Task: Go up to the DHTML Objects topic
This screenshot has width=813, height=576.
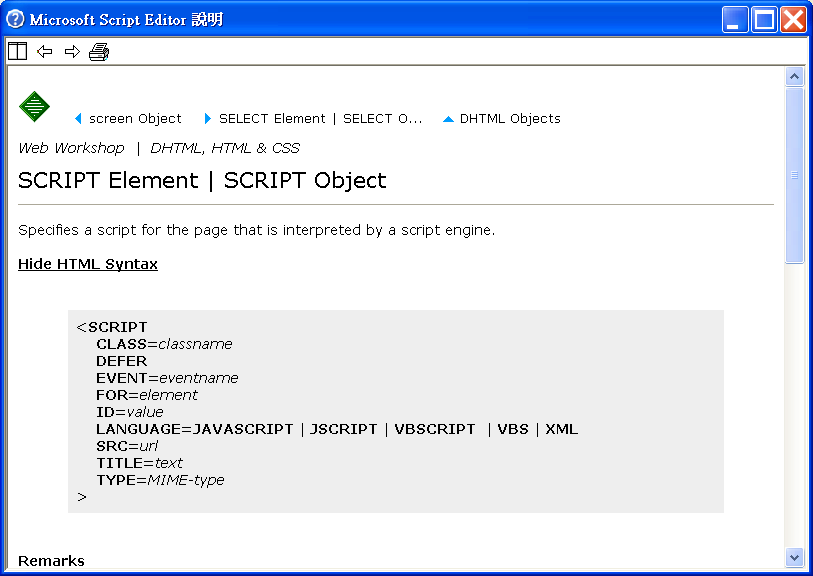Action: (510, 119)
